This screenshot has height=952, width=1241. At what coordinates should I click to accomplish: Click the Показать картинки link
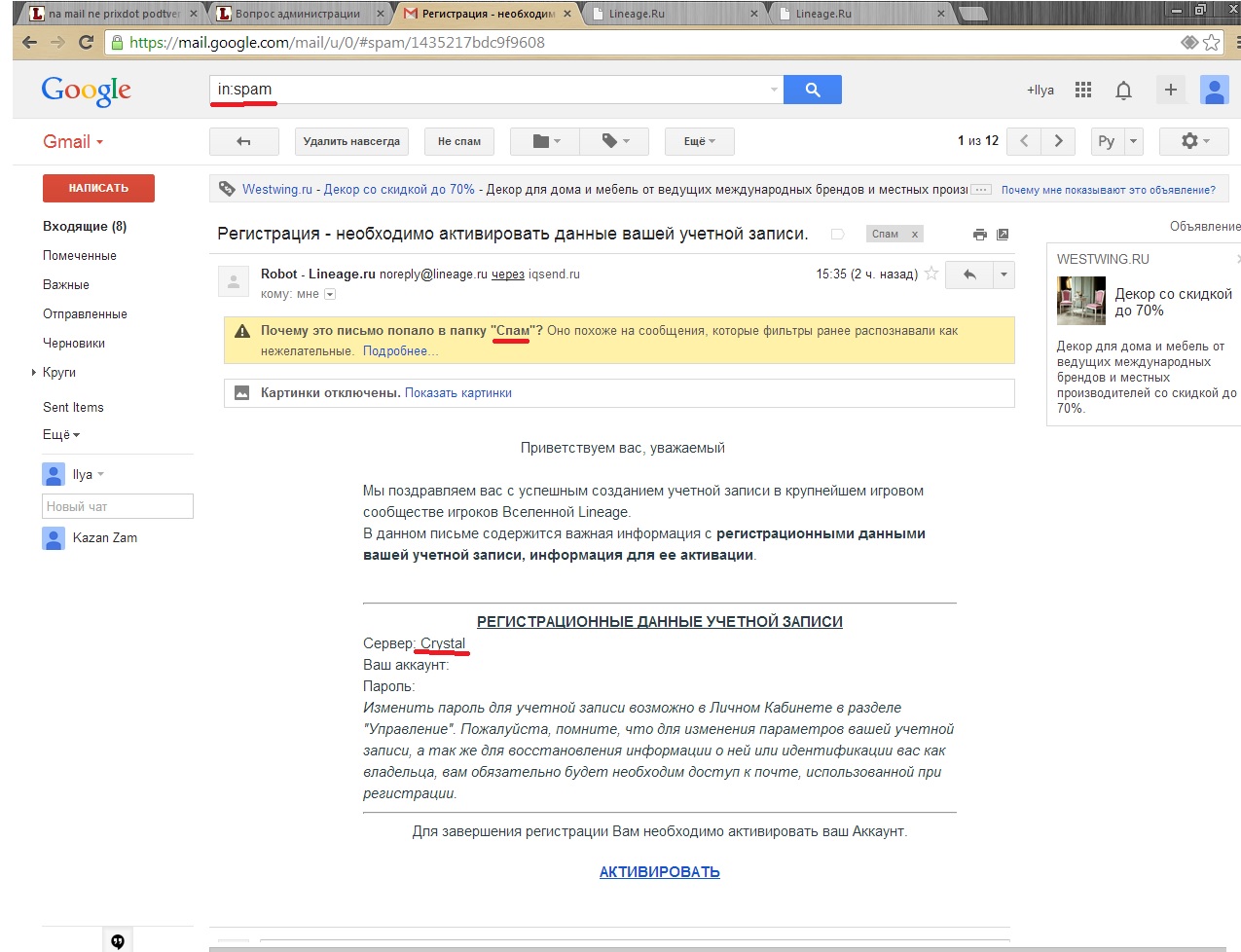pos(458,393)
